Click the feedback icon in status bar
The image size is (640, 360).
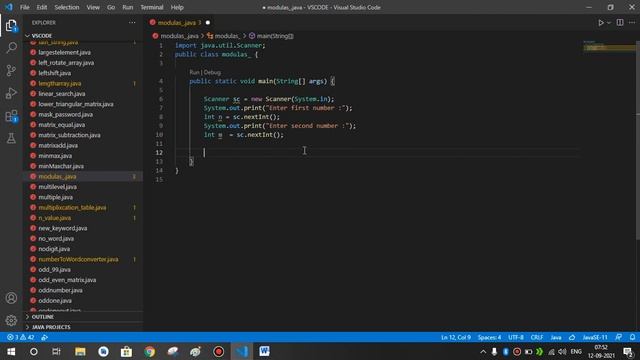619,337
